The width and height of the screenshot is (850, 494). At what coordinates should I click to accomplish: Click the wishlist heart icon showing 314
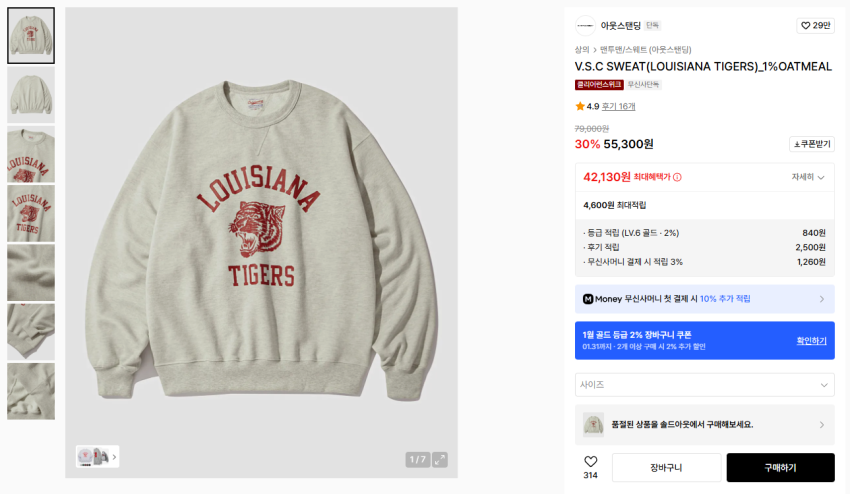coord(590,462)
